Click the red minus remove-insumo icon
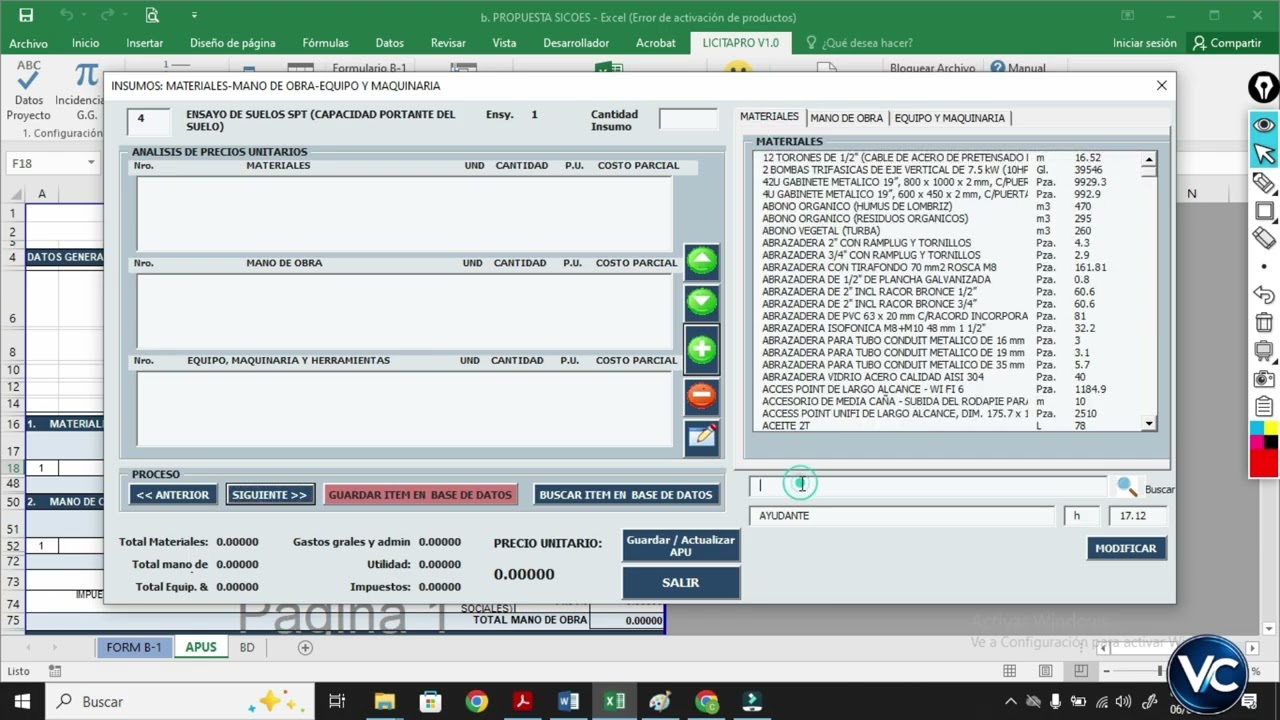Image resolution: width=1280 pixels, height=720 pixels. pyautogui.click(x=702, y=395)
